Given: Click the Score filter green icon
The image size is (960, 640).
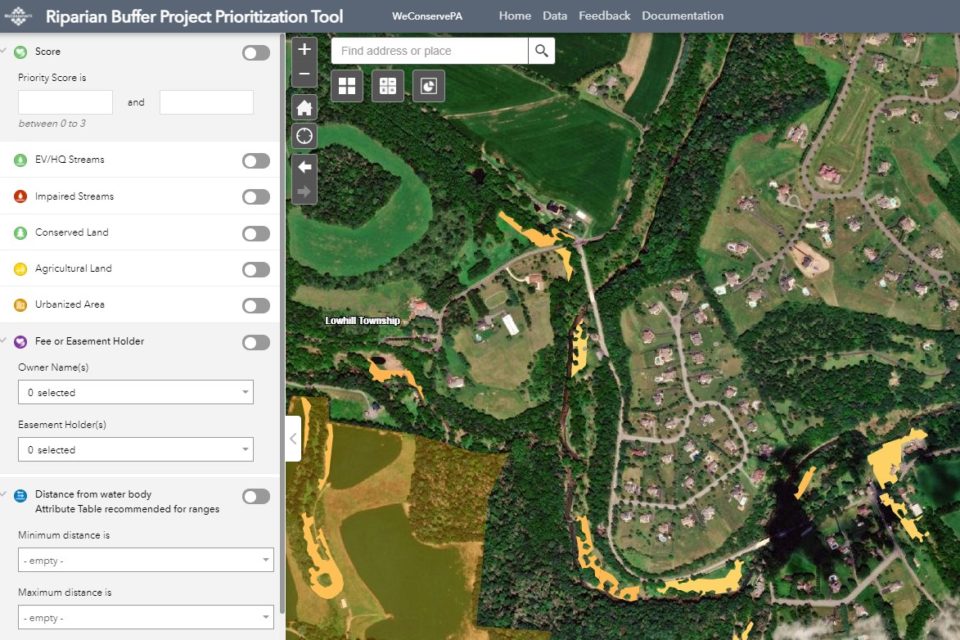Looking at the screenshot, I should click(x=20, y=52).
